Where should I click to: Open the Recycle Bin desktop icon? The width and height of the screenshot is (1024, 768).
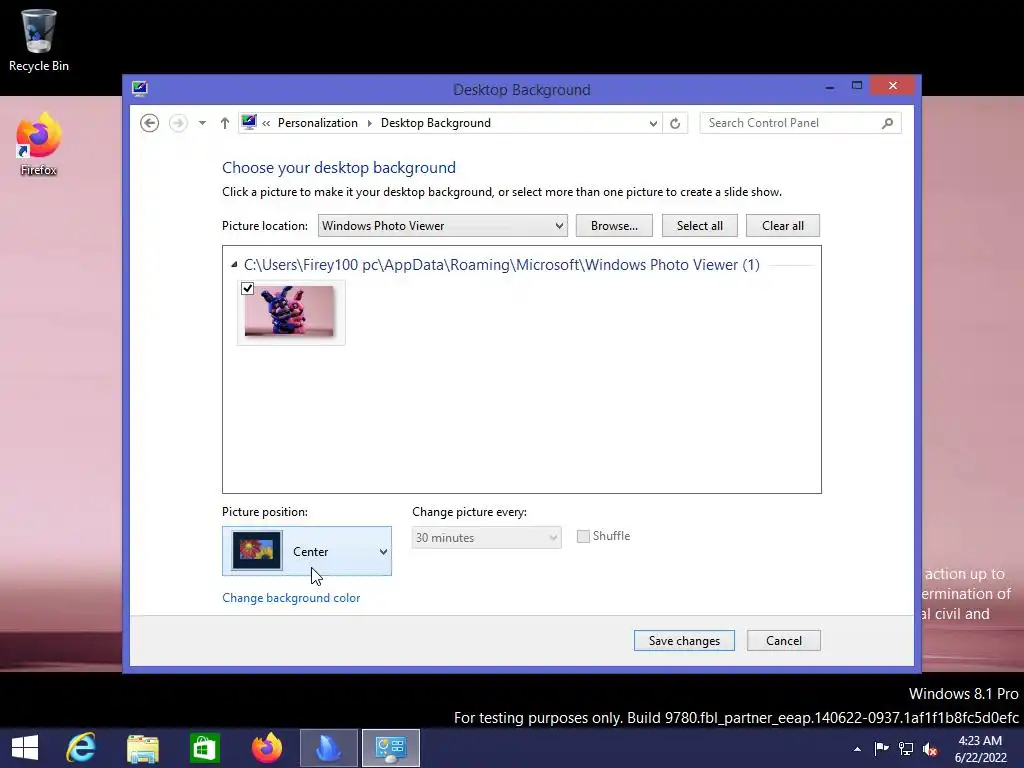coord(39,40)
